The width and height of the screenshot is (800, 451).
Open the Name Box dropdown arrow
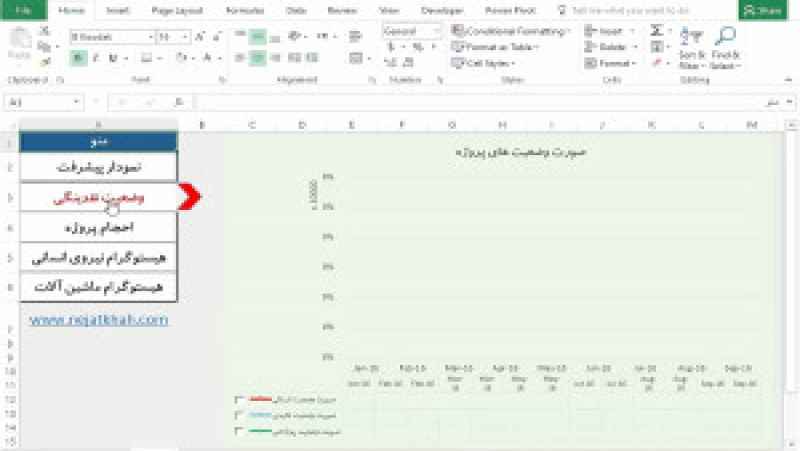77,102
